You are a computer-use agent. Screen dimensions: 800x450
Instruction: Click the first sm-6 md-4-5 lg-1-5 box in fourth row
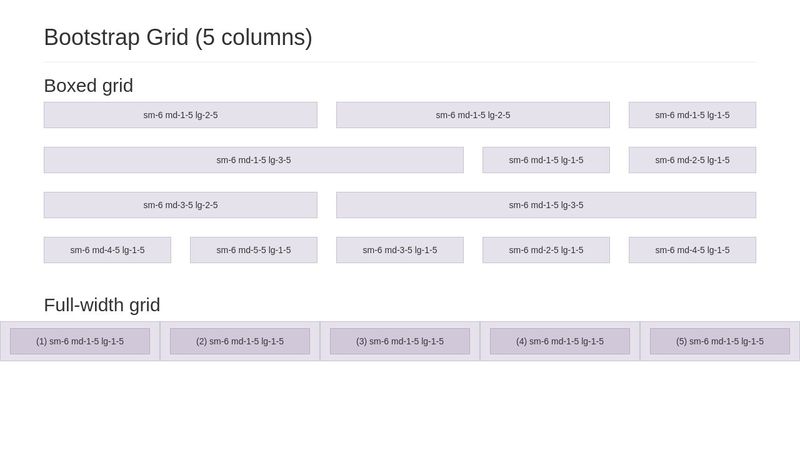[x=108, y=250]
